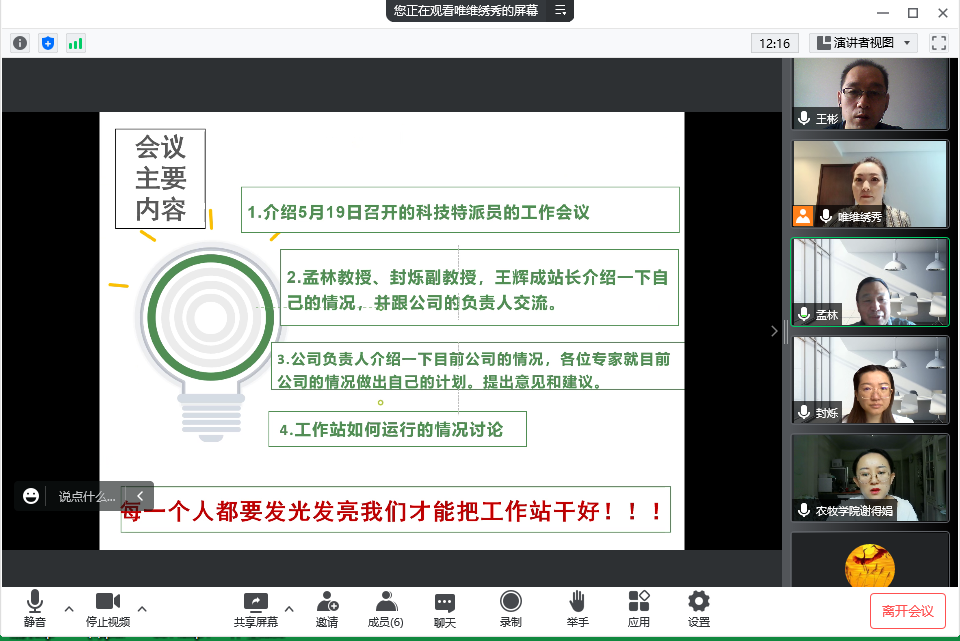Start recording with the 录制 button
960x641 pixels.
tap(511, 609)
